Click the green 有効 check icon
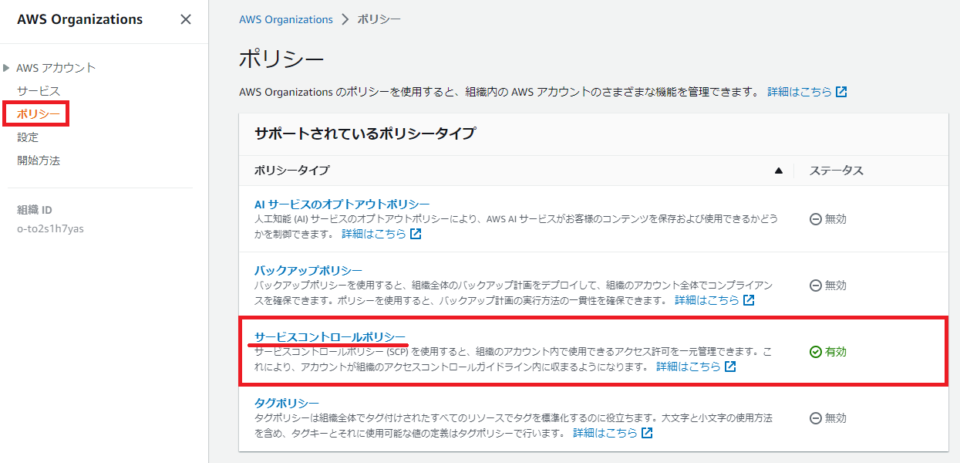This screenshot has width=960, height=463. (815, 352)
